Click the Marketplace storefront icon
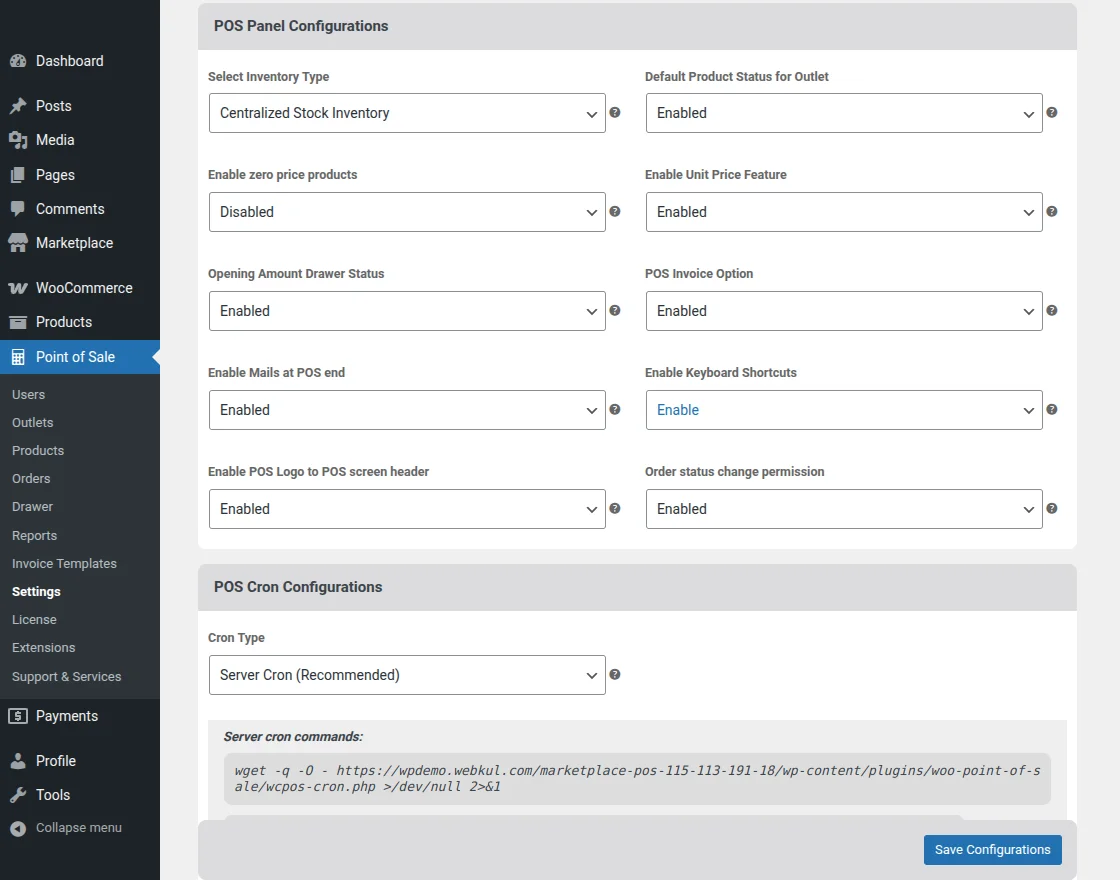 point(18,243)
